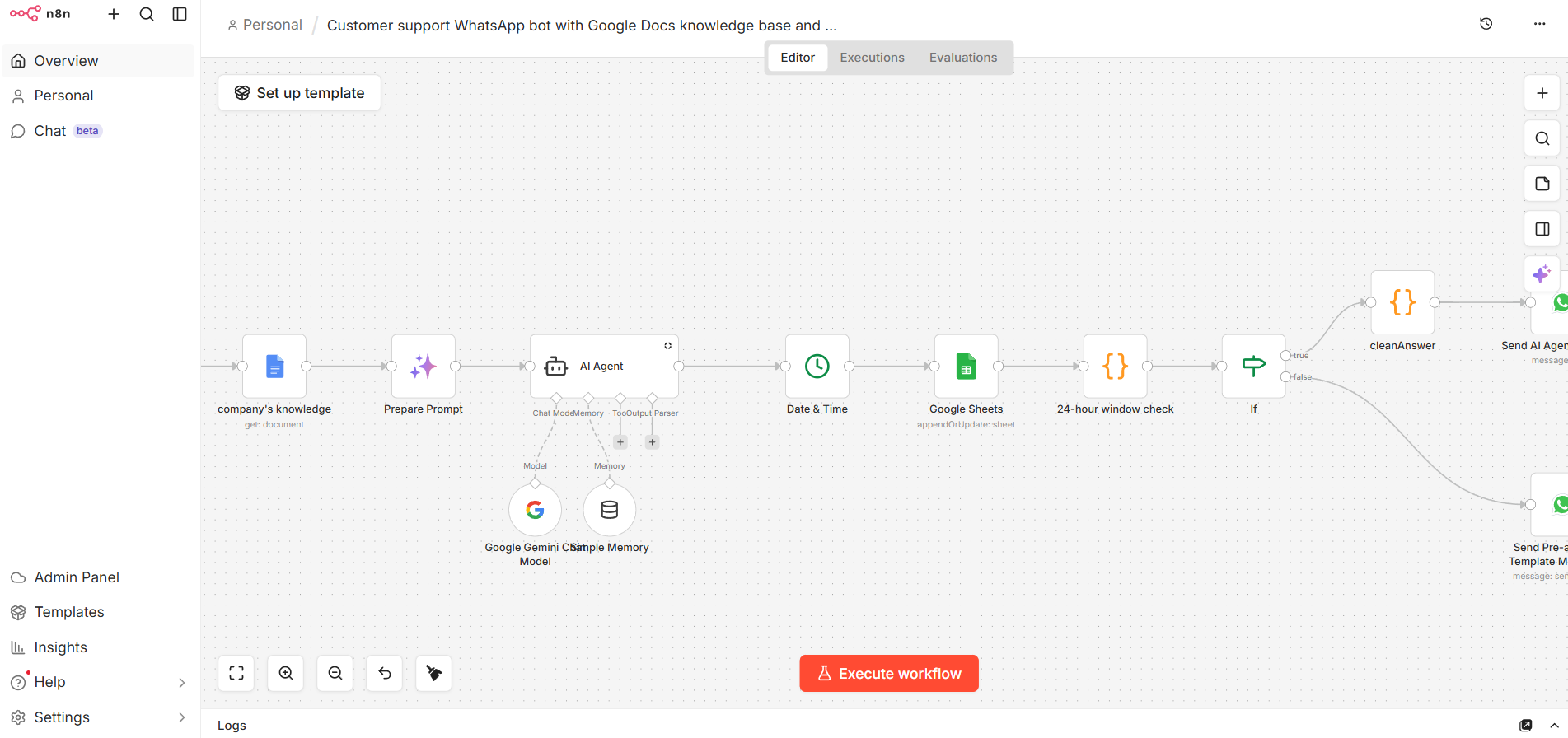Open the Admin Panel link

(x=98, y=577)
